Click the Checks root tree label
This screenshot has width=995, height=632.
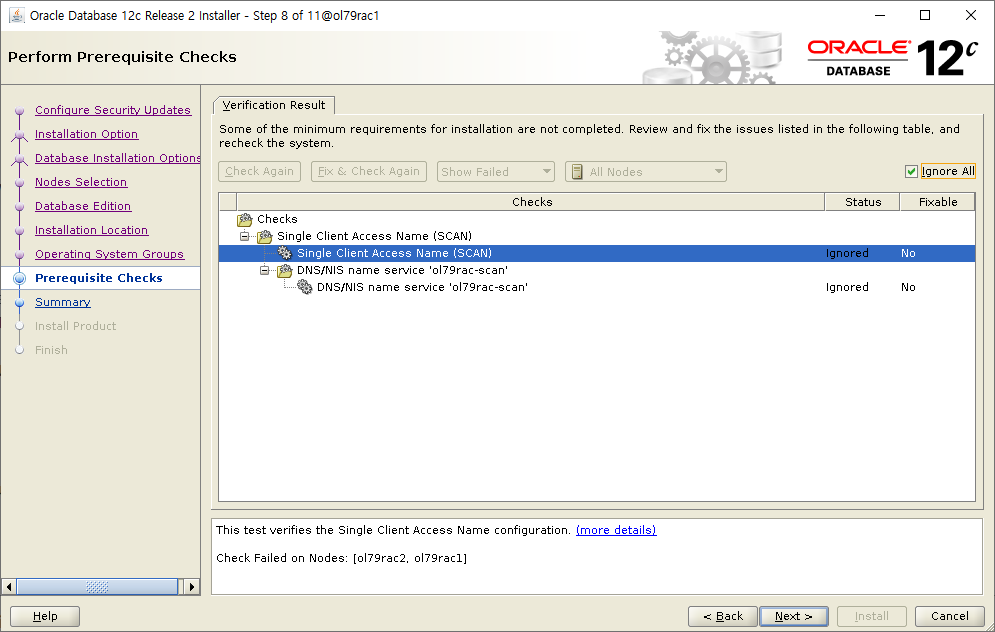click(x=277, y=219)
